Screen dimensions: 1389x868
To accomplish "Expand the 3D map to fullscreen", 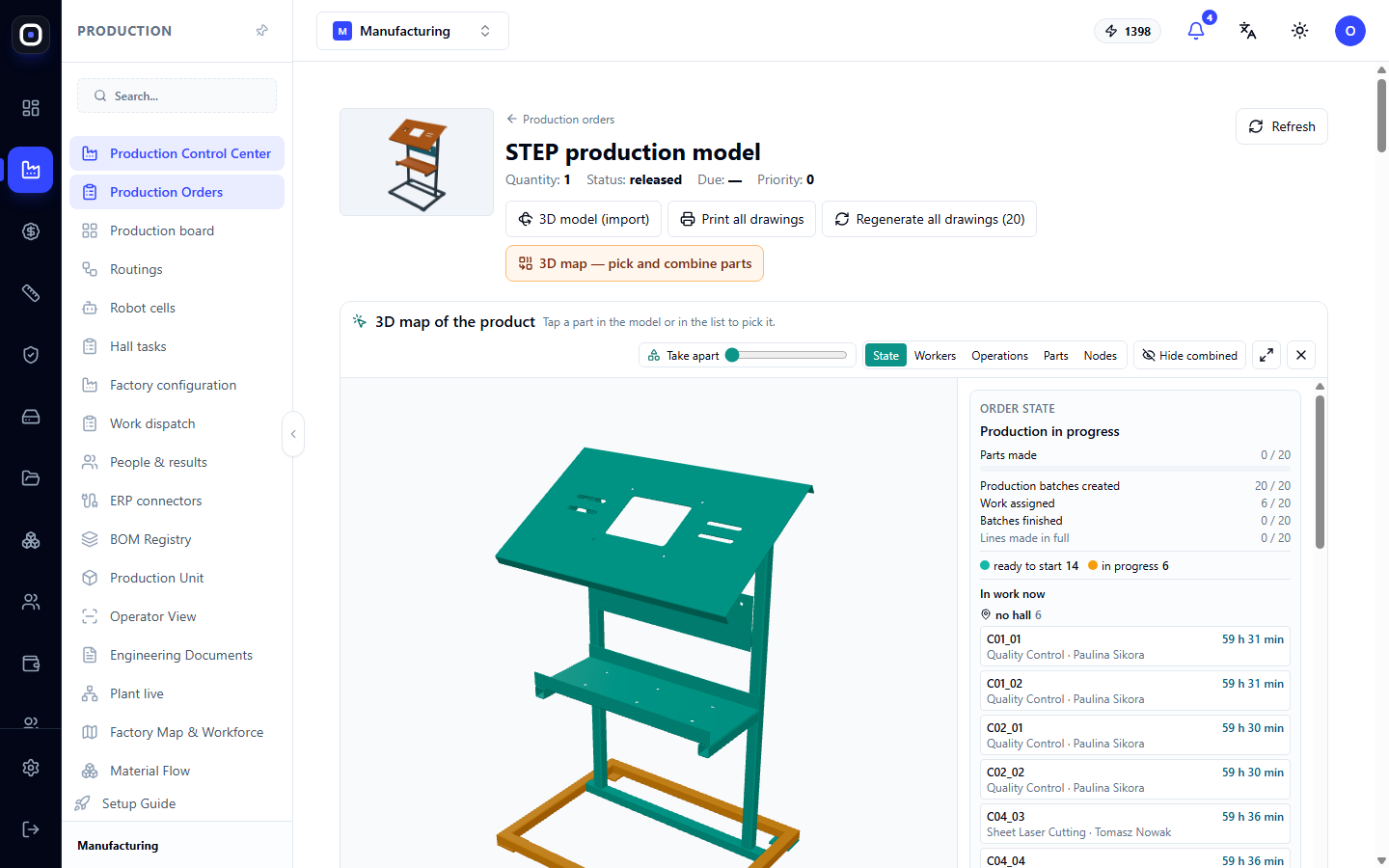I will point(1266,355).
